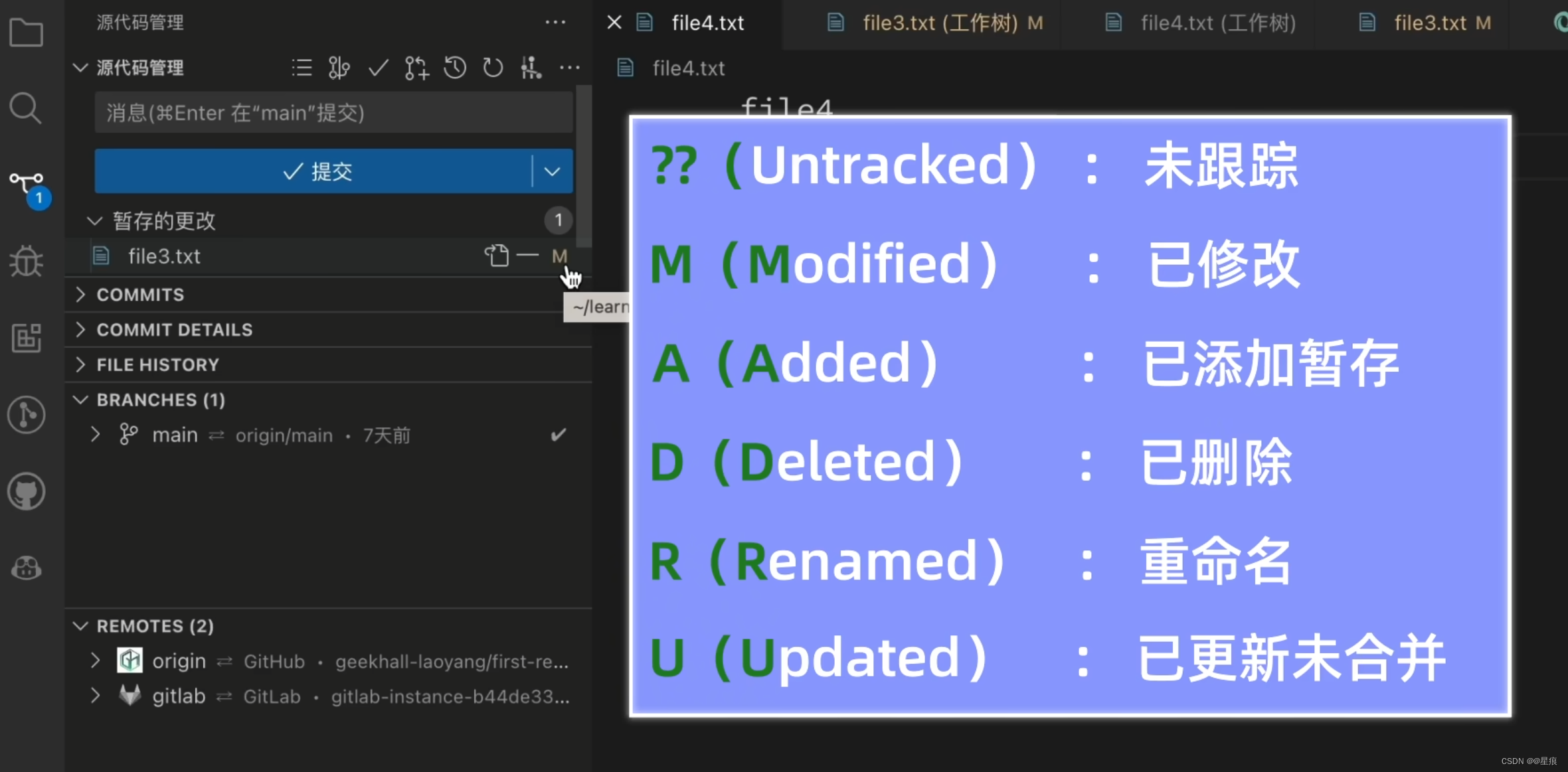
Task: Click the commit message input field
Action: (x=333, y=113)
